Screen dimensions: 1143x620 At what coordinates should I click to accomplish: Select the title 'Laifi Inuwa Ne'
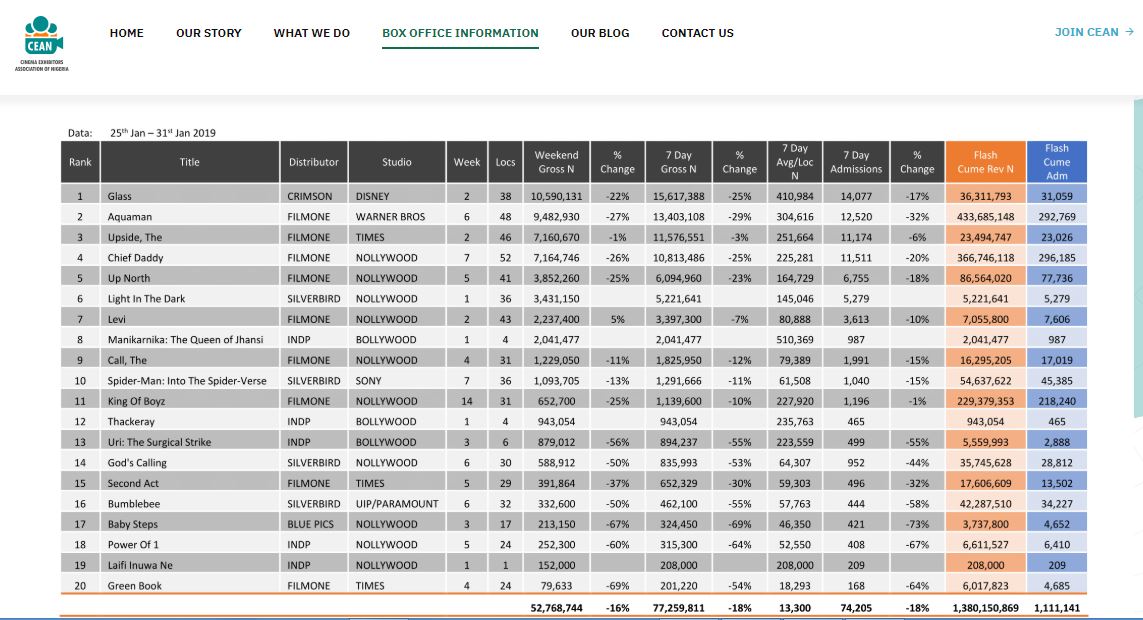click(x=140, y=564)
